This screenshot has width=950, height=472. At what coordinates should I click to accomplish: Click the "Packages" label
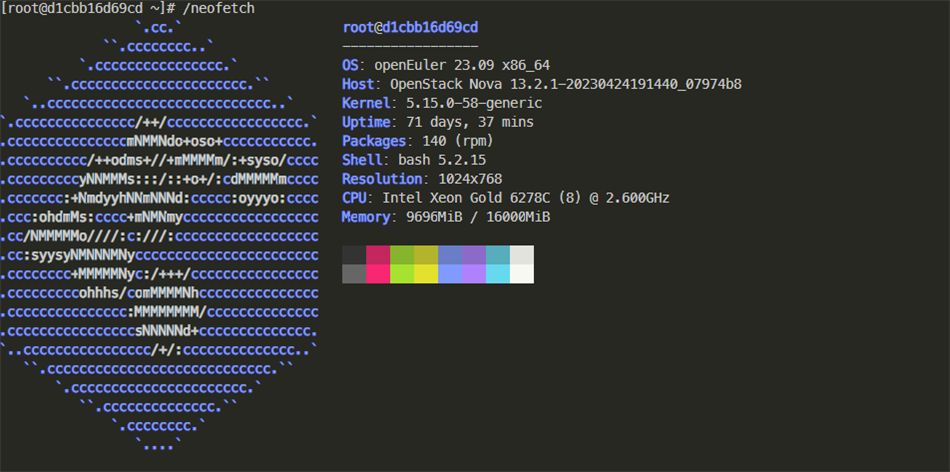coord(374,141)
